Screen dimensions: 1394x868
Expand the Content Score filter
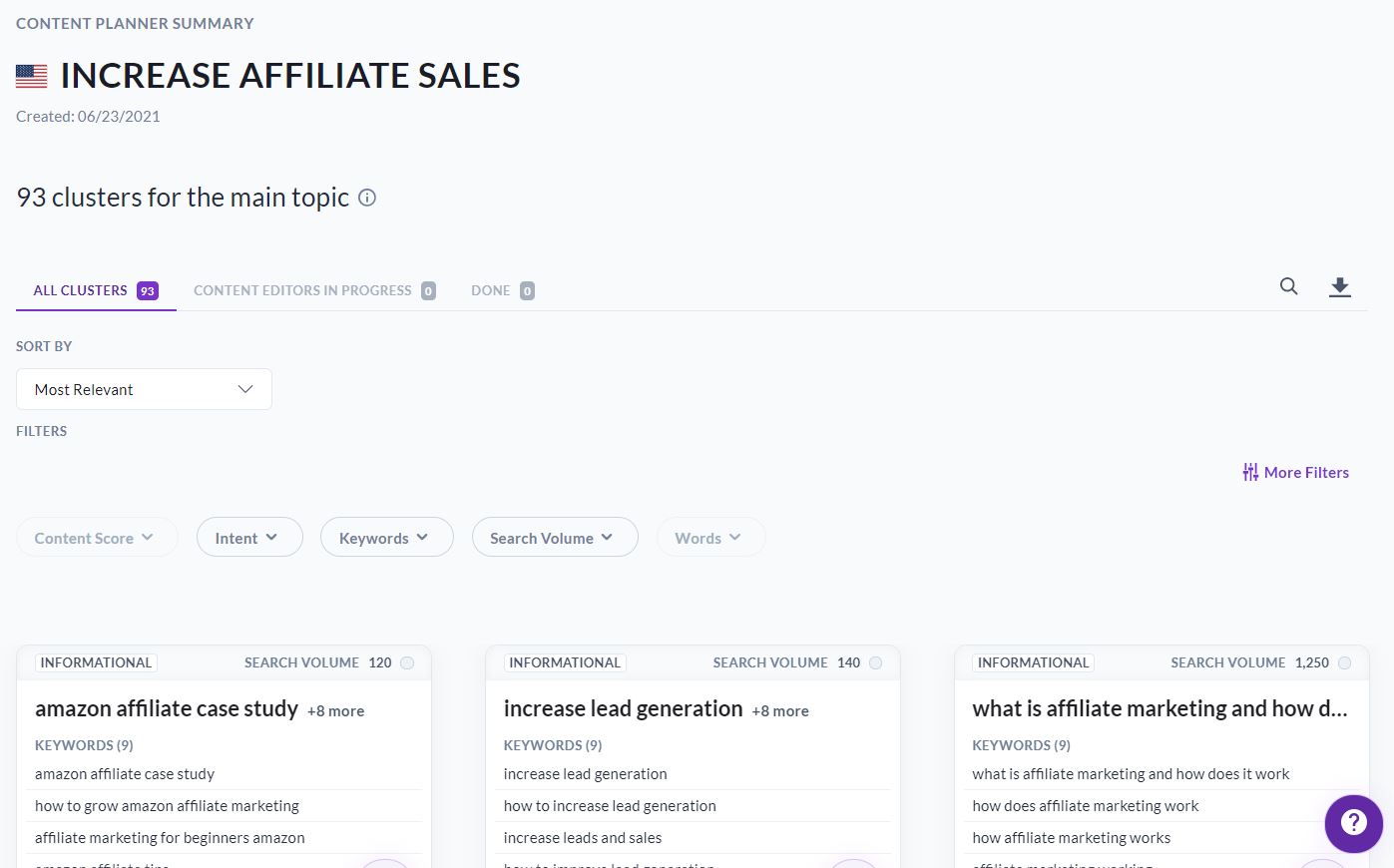coord(97,538)
